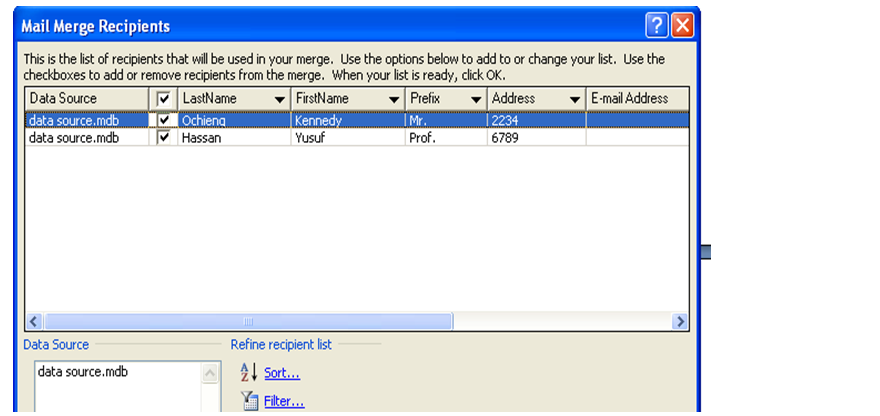This screenshot has height=416, width=880.
Task: Open the Sort... link
Action: (281, 374)
